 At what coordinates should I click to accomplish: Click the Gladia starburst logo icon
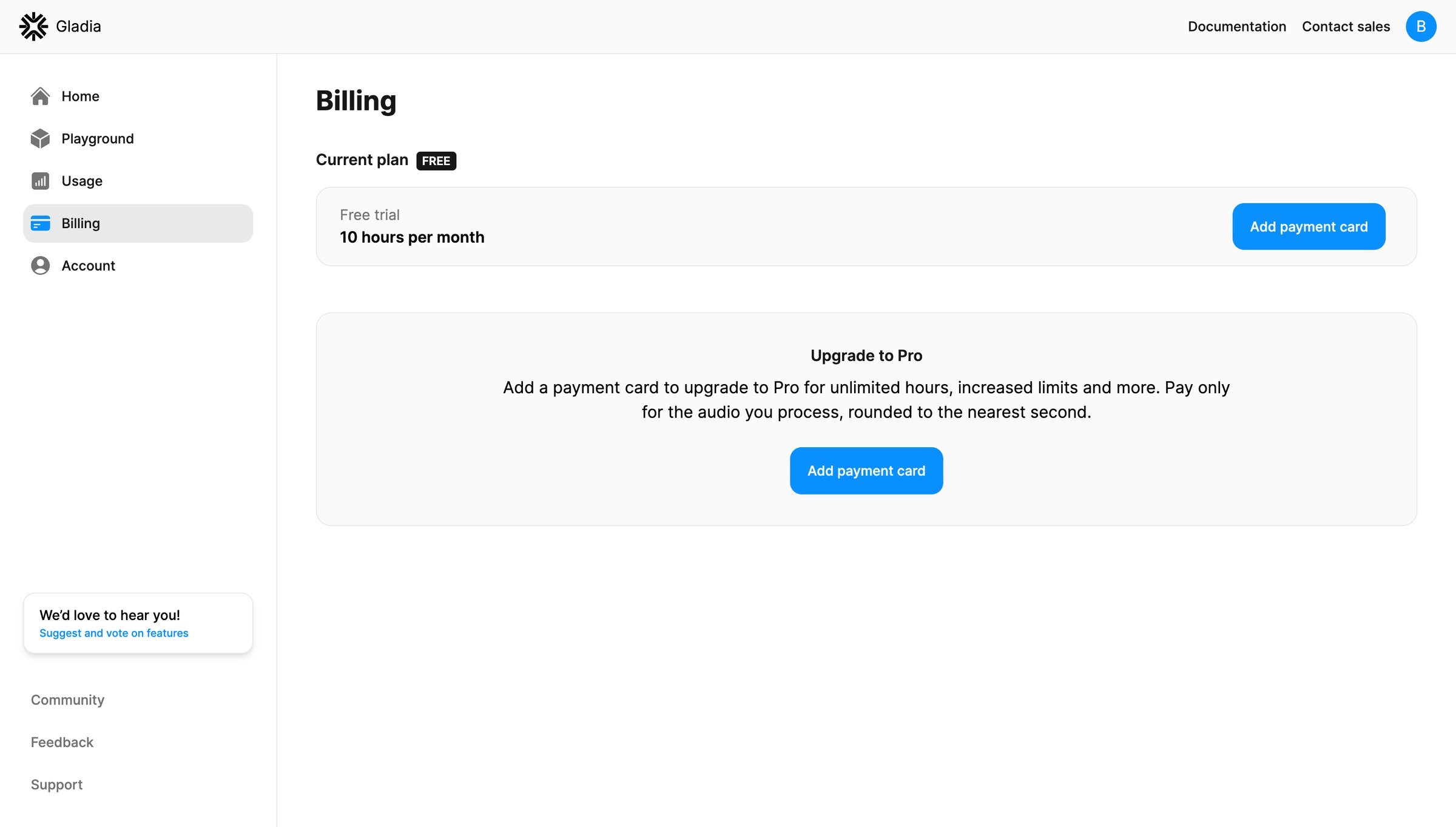click(33, 27)
